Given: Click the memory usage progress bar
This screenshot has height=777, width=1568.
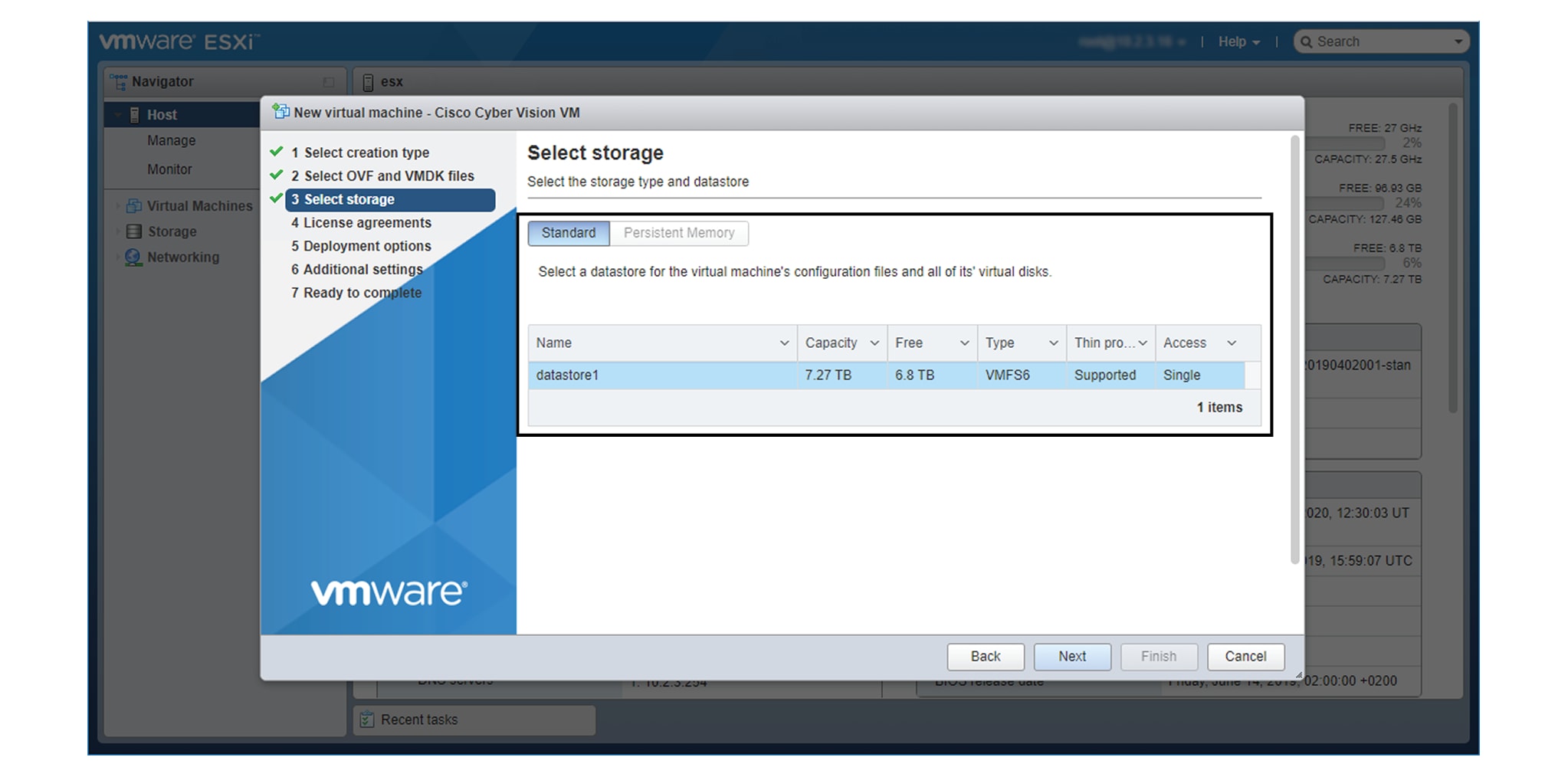Looking at the screenshot, I should point(1346,203).
